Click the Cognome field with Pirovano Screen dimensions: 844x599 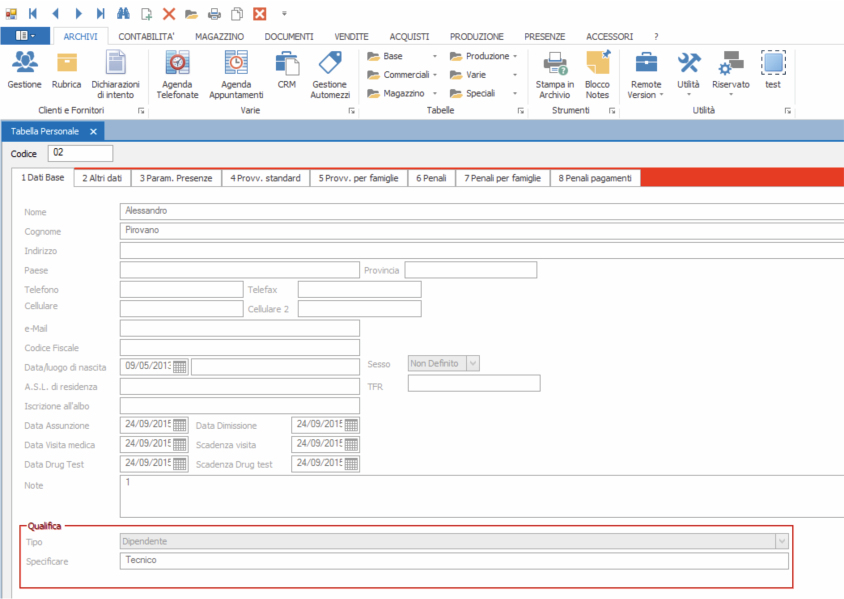coord(482,230)
